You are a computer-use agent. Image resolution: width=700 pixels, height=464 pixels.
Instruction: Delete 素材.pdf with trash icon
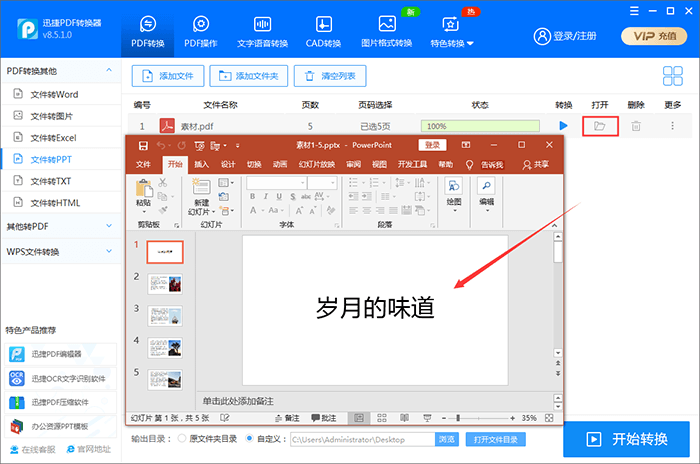click(x=636, y=126)
